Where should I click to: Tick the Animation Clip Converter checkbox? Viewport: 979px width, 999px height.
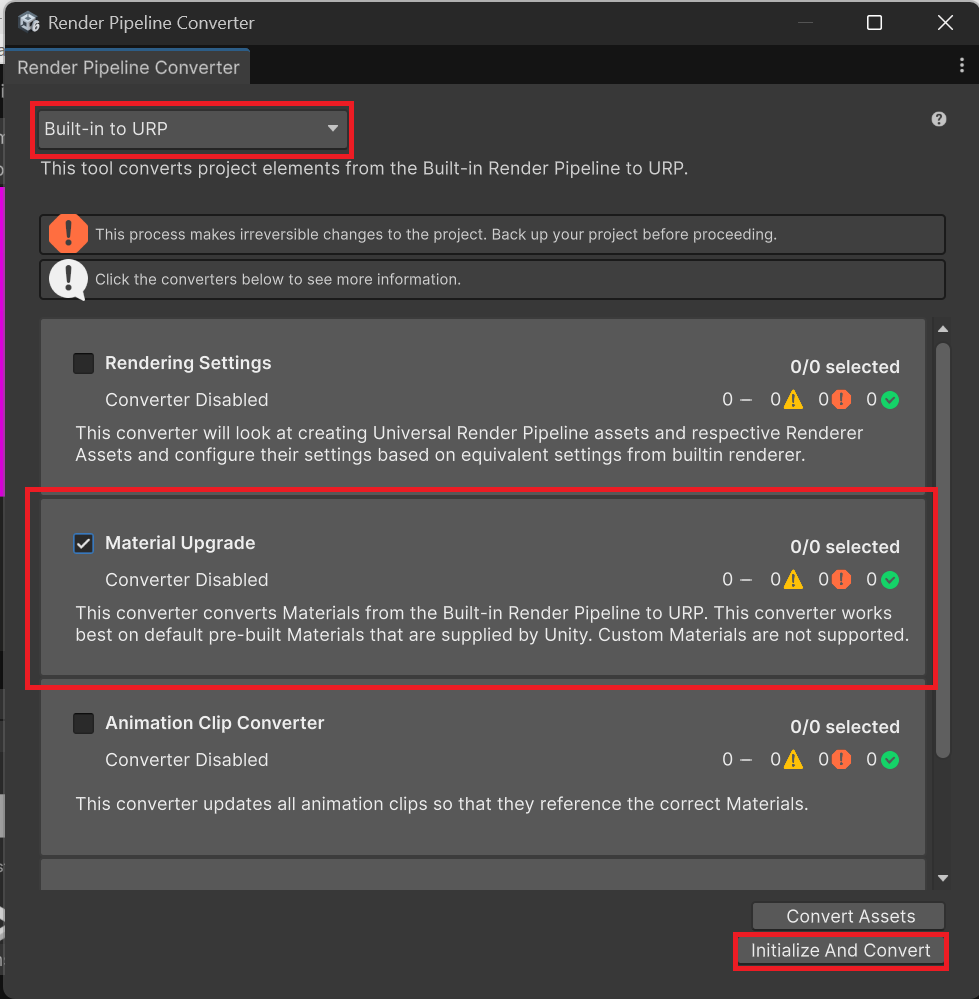click(x=84, y=723)
